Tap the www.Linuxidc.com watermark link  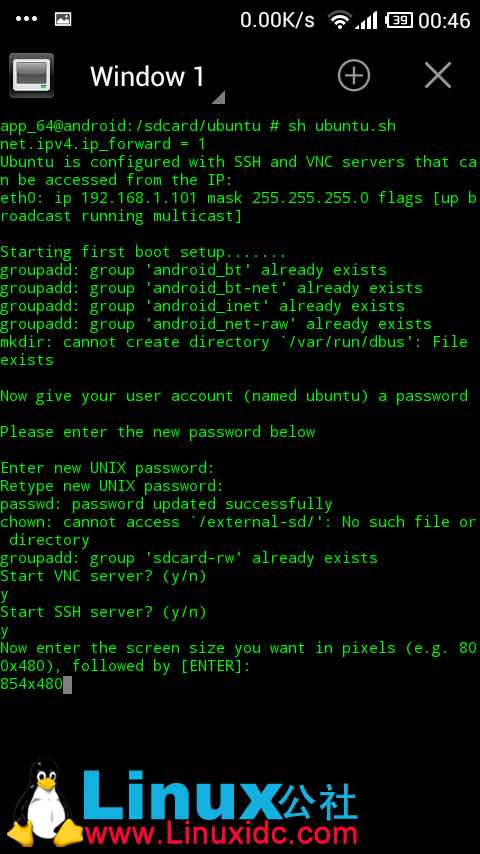coord(221,834)
